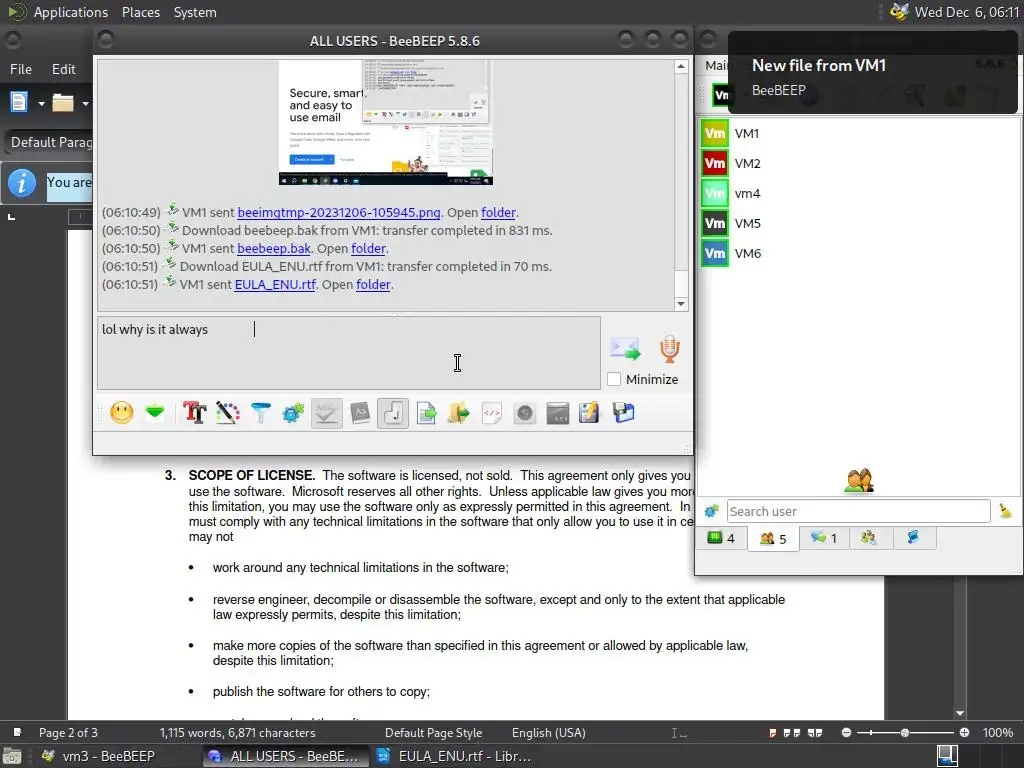
Task: Click the New document icon in Writer
Action: (x=19, y=103)
